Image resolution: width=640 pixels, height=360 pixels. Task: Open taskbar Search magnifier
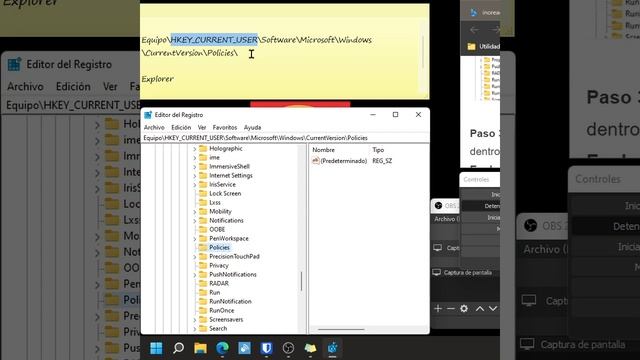pyautogui.click(x=178, y=348)
